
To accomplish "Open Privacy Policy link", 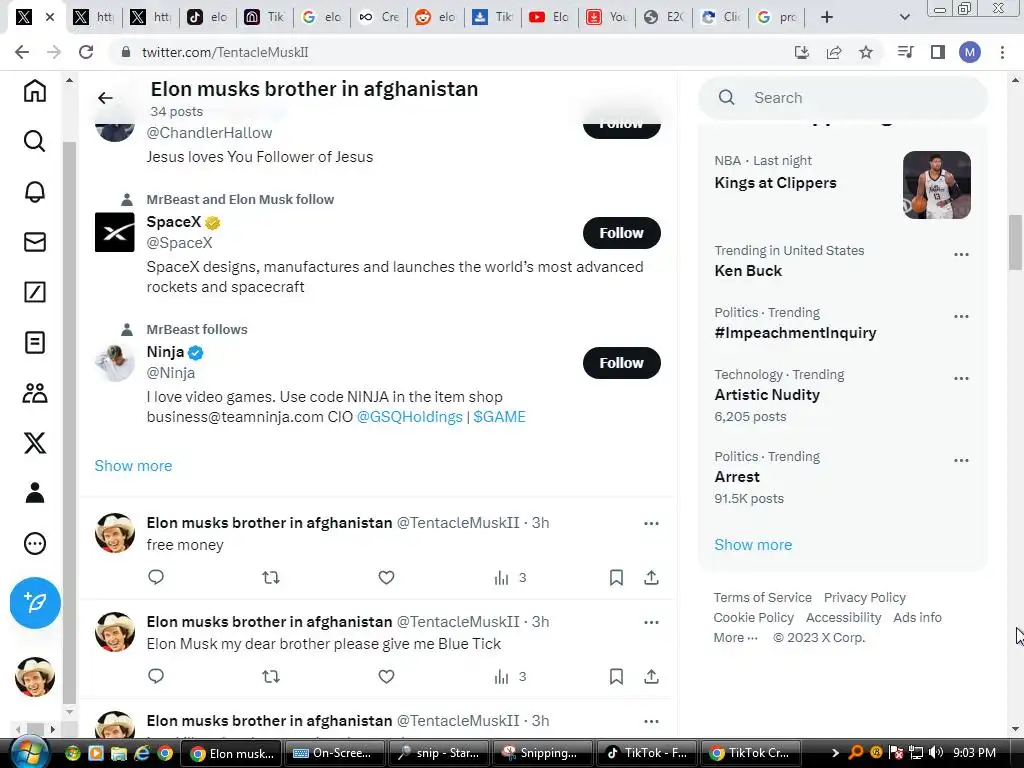I will (x=865, y=598).
